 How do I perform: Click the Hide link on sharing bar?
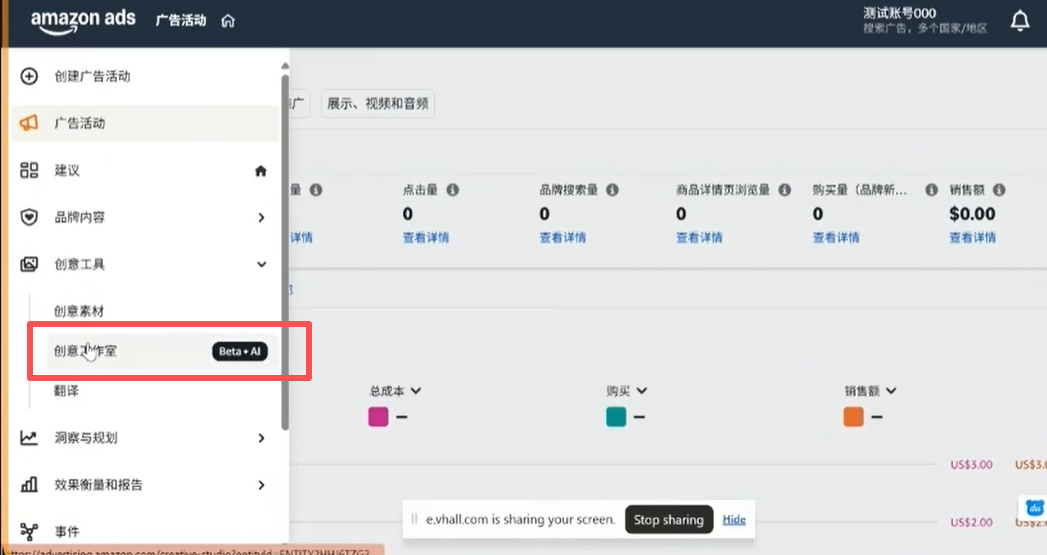(x=734, y=520)
